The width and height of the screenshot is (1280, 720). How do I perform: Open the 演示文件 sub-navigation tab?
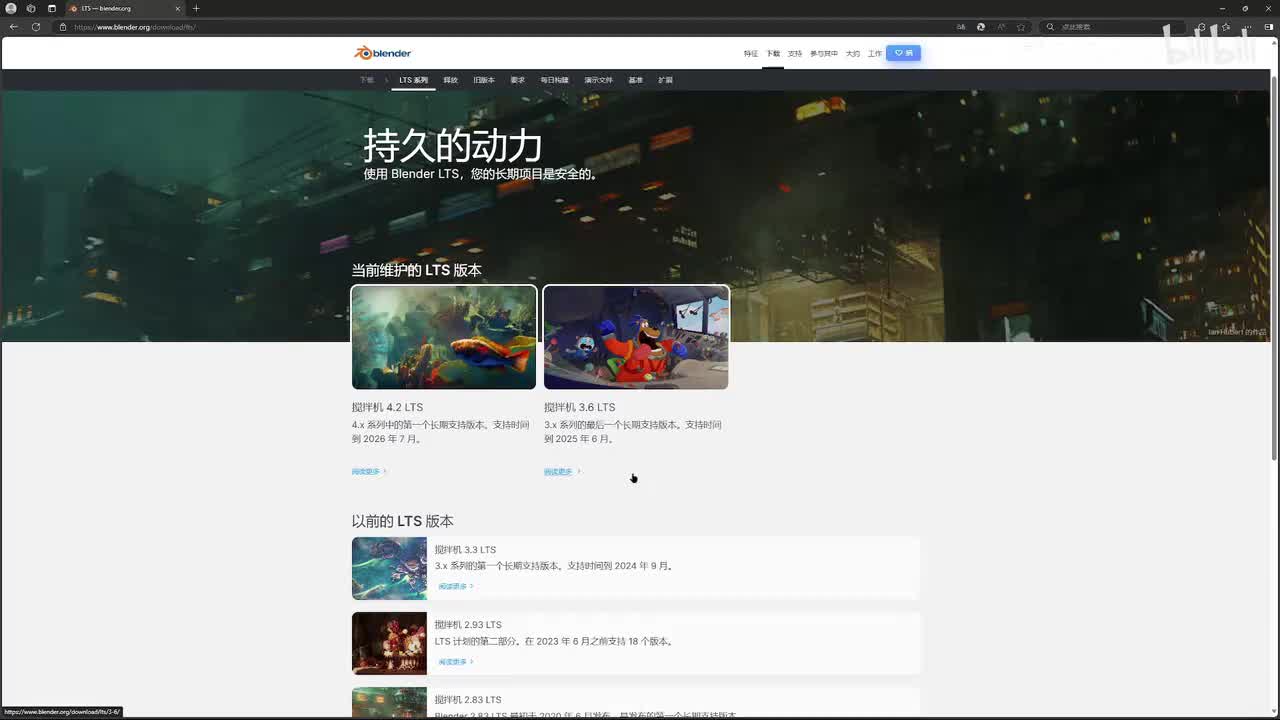[599, 80]
